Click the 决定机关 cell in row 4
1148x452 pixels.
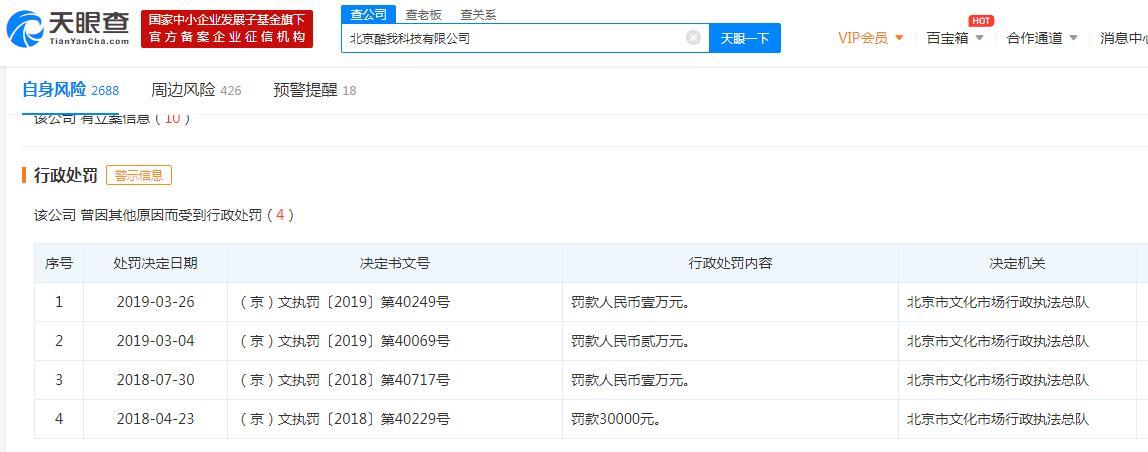[x=1017, y=419]
